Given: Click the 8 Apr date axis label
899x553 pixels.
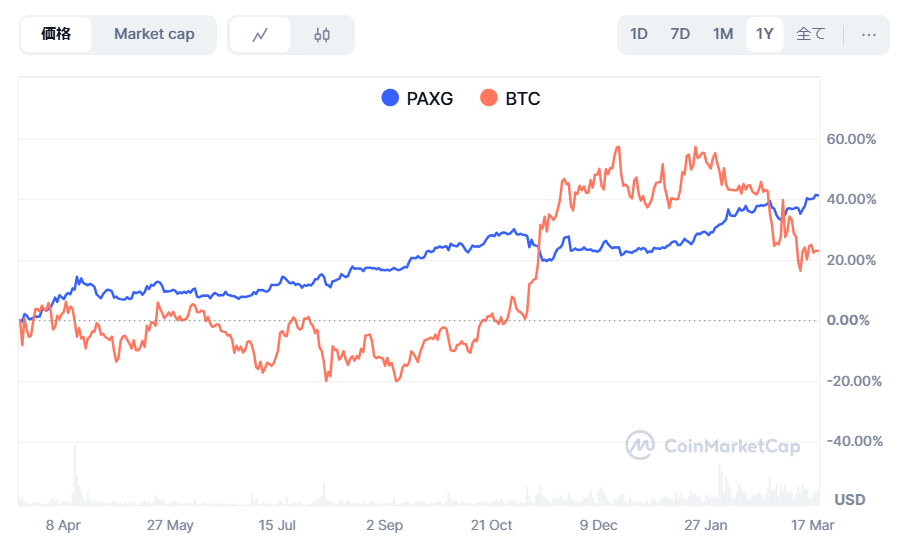Looking at the screenshot, I should (63, 525).
